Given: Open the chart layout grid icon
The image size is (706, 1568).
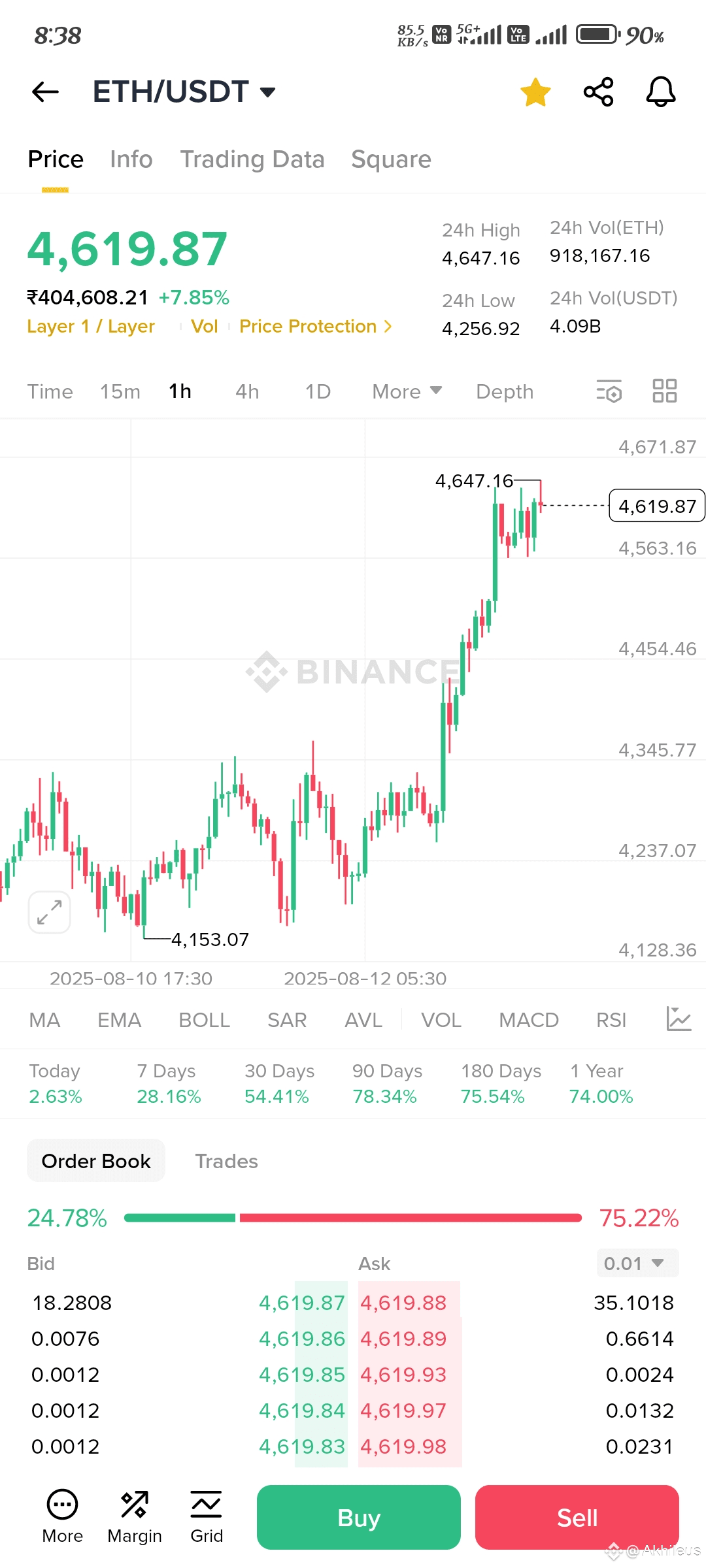Looking at the screenshot, I should pos(664,391).
